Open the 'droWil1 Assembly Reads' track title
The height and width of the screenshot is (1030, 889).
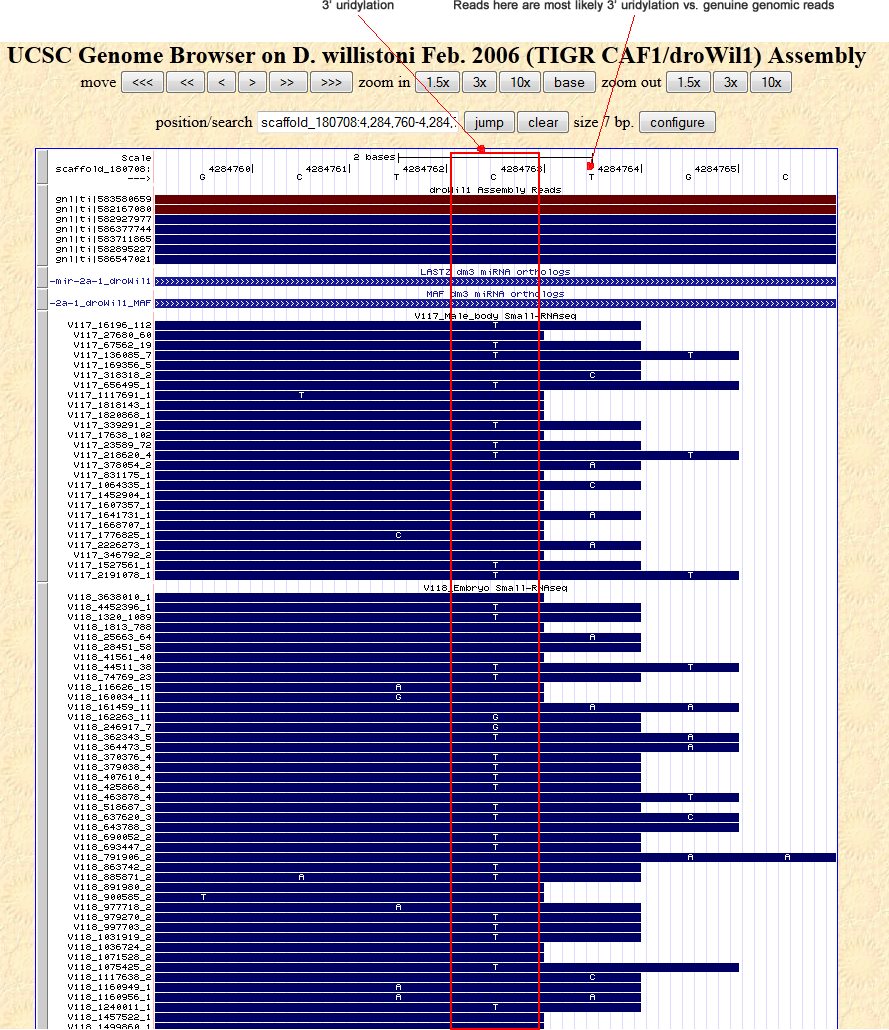point(495,190)
